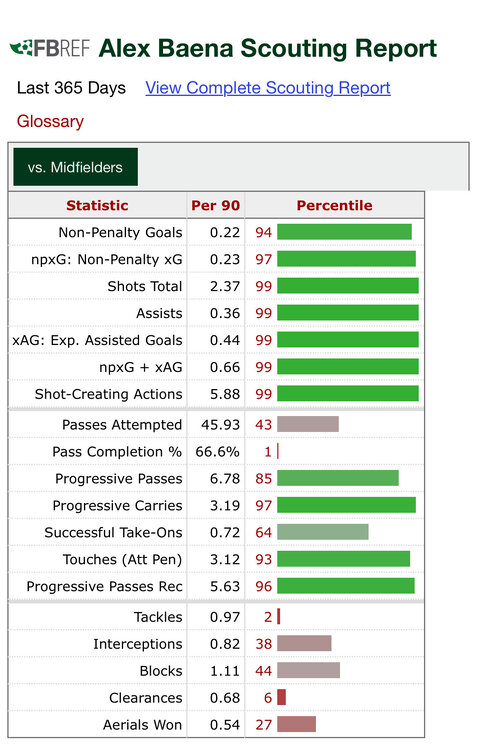Click the Progressive Passes percentile bar
The image size is (477, 750).
[338, 478]
